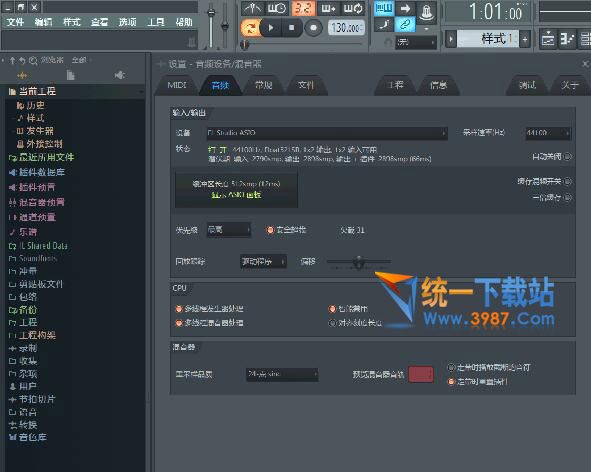Switch to the MIDI settings tab
591x472 pixels.
click(177, 85)
